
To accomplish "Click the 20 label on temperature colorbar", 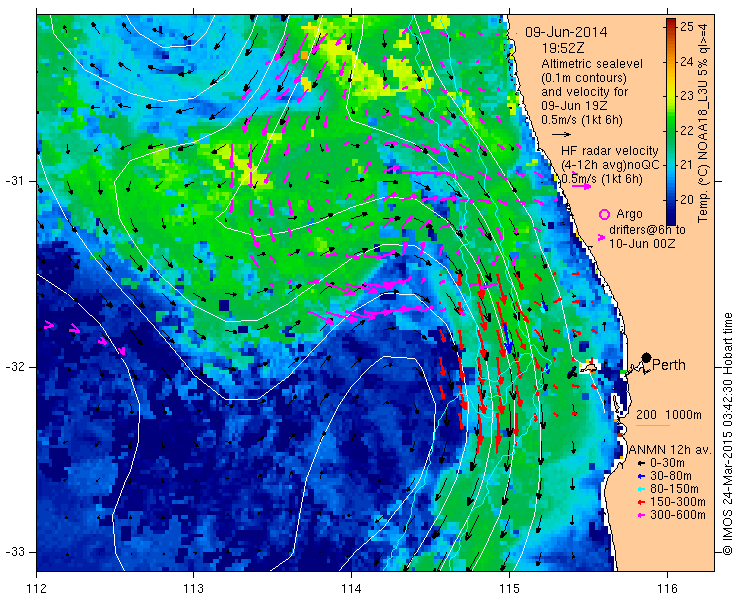I will (x=688, y=199).
